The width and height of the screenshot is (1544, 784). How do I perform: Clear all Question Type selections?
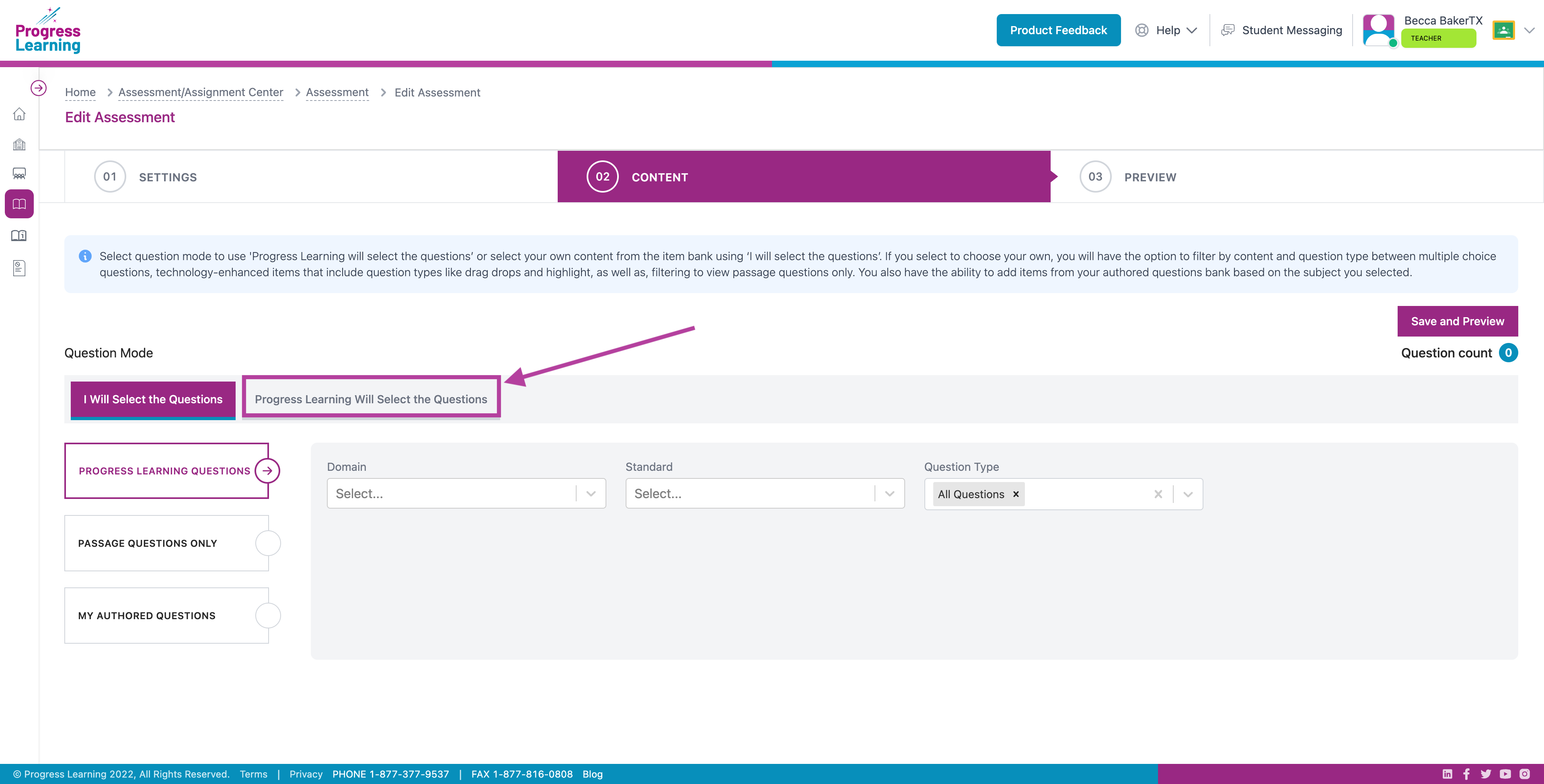coord(1158,494)
